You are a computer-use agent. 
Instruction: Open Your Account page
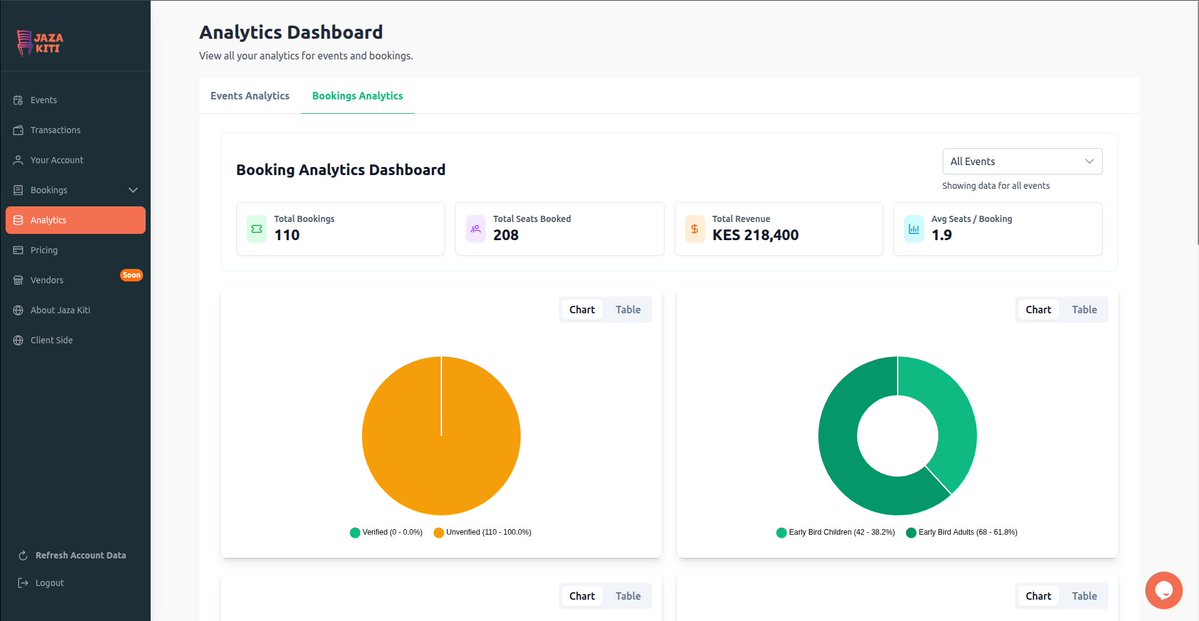pos(75,160)
